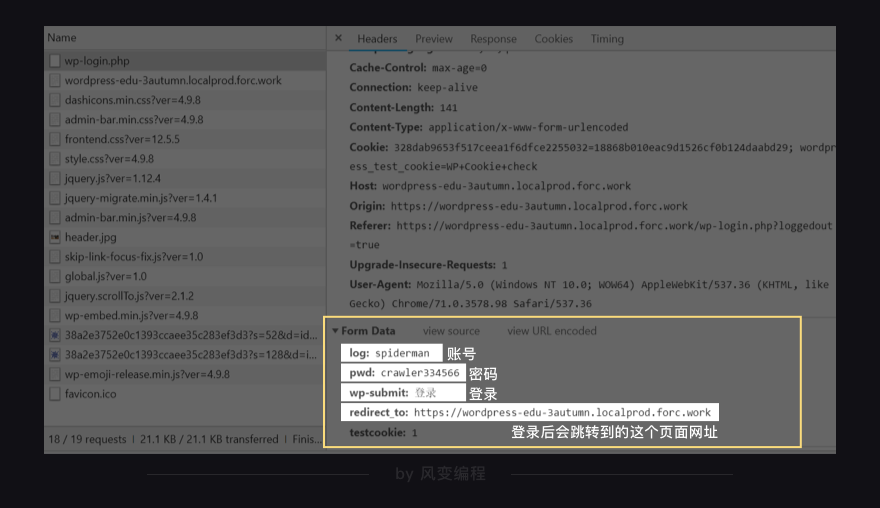Switch to the Preview tab
The width and height of the screenshot is (880, 508).
(x=434, y=39)
